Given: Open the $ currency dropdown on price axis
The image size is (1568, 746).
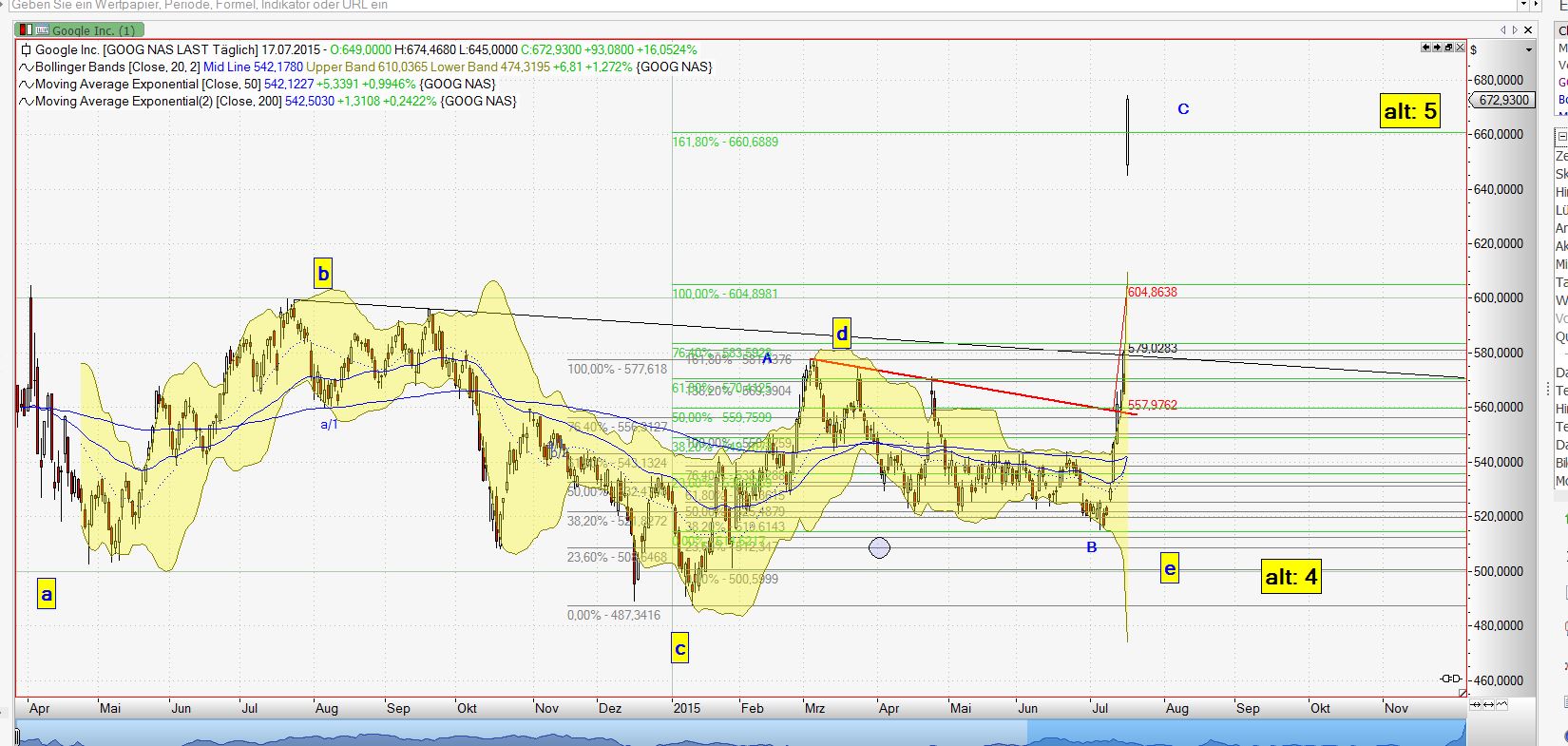Looking at the screenshot, I should pos(1528,49).
